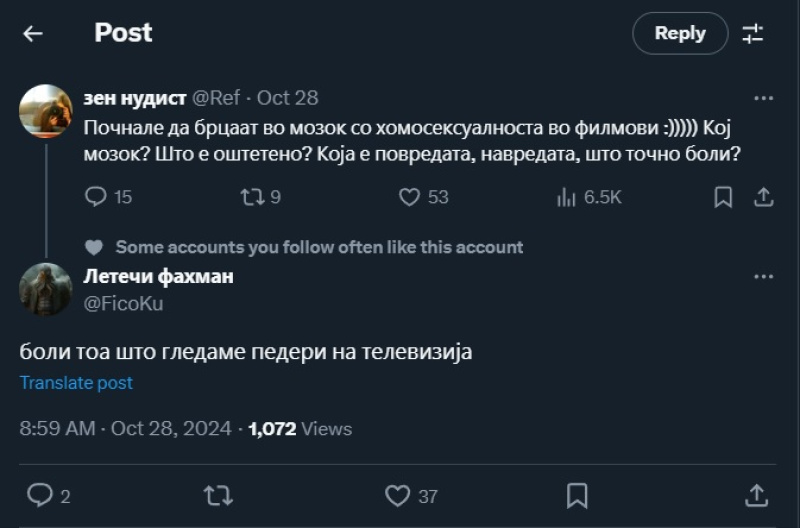Open the @FicoKu profile avatar
Image resolution: width=800 pixels, height=528 pixels.
point(46,289)
